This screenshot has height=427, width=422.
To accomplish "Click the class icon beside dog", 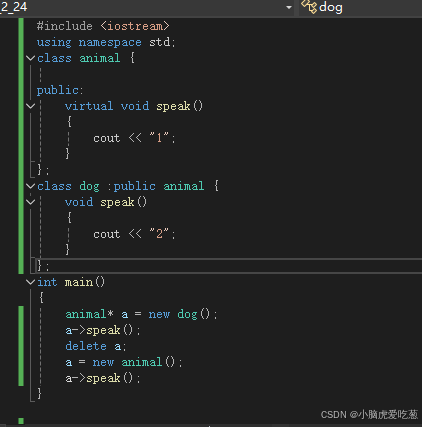I will [x=309, y=7].
